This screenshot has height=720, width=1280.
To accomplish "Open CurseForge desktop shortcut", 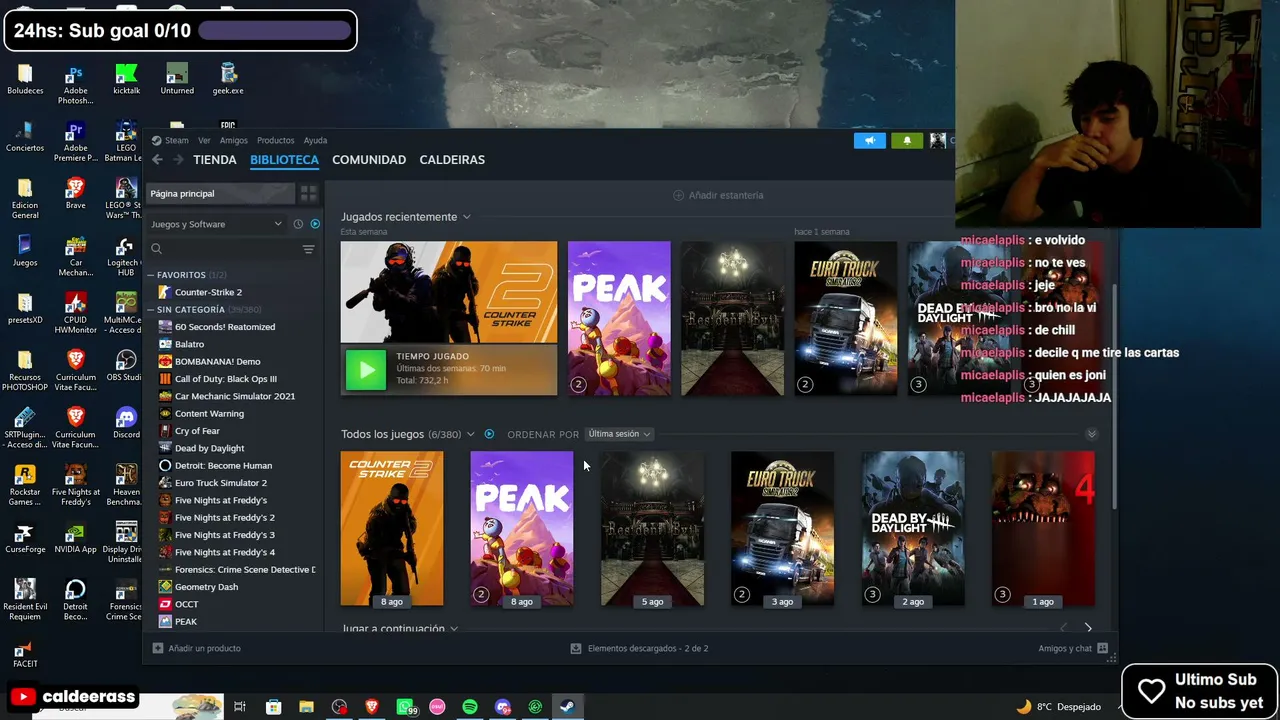I will [25, 539].
